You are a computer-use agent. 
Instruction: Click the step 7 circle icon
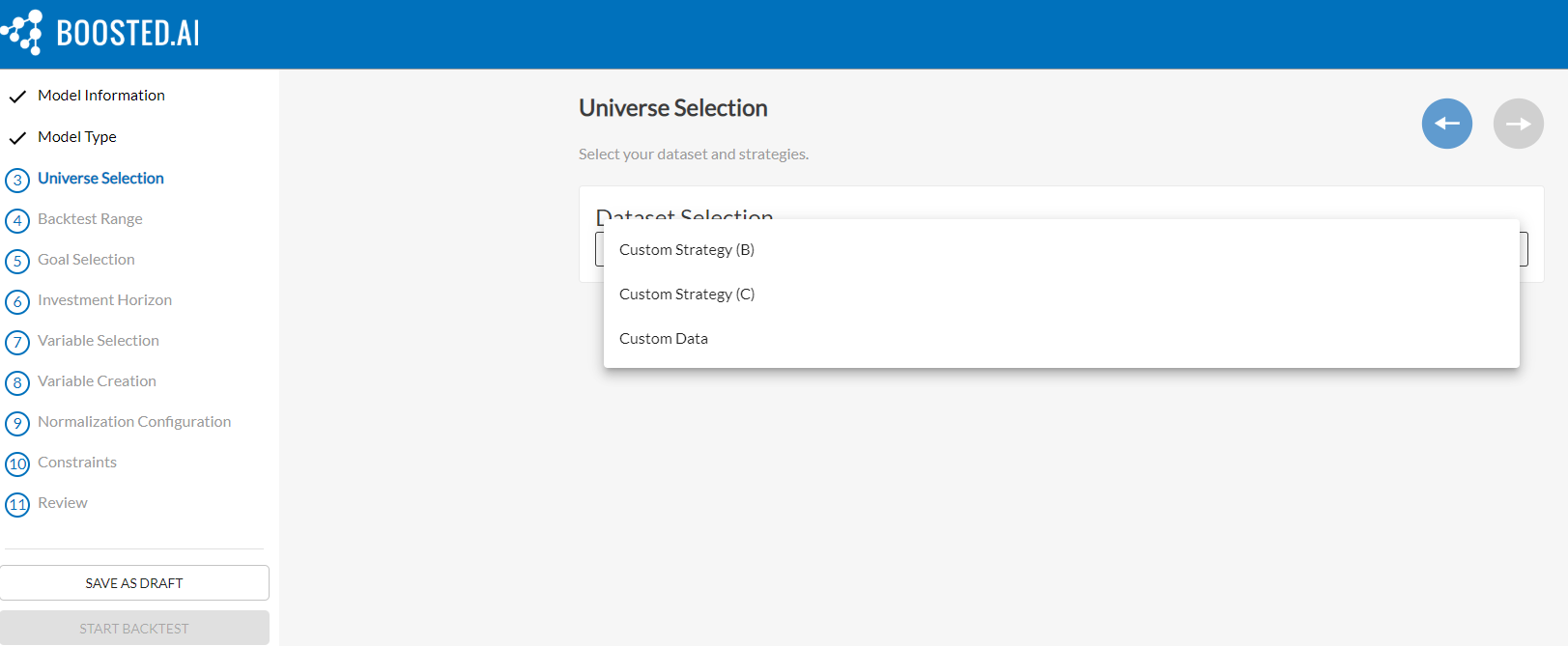pyautogui.click(x=17, y=343)
